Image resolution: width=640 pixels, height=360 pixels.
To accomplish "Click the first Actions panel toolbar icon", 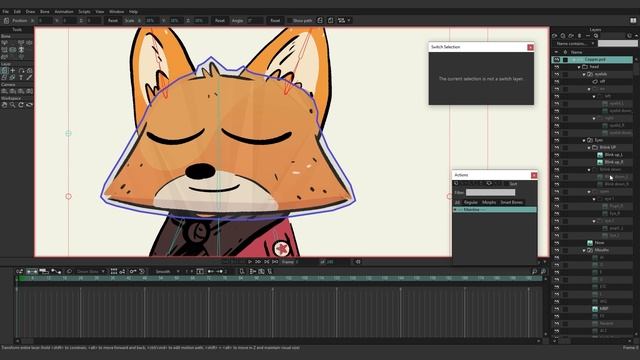I will point(456,184).
